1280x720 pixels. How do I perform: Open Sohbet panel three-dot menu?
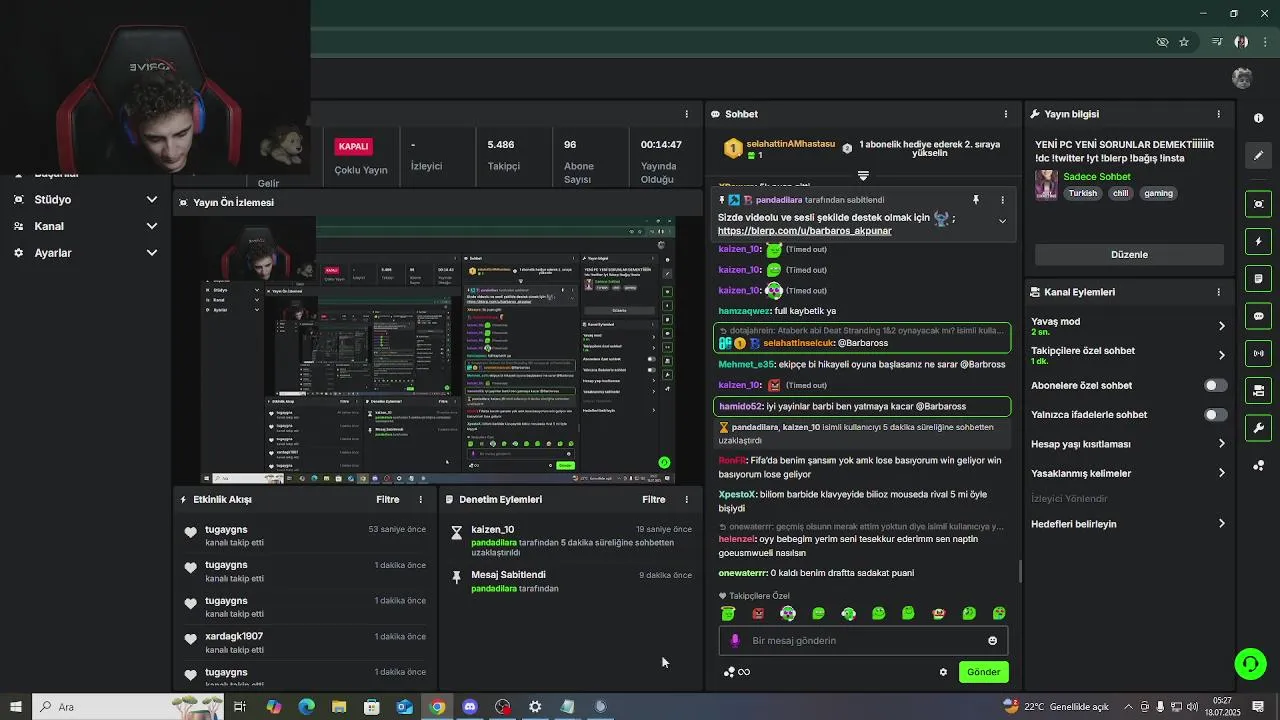tap(1006, 114)
